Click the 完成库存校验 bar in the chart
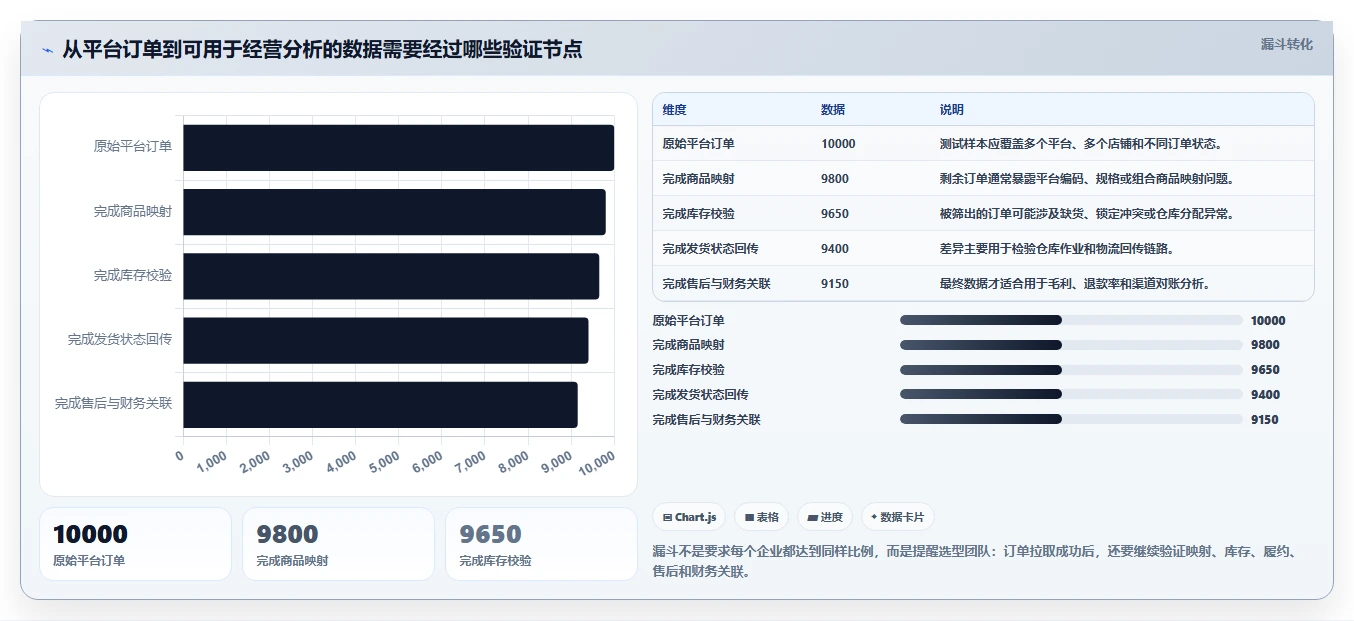 coord(391,276)
